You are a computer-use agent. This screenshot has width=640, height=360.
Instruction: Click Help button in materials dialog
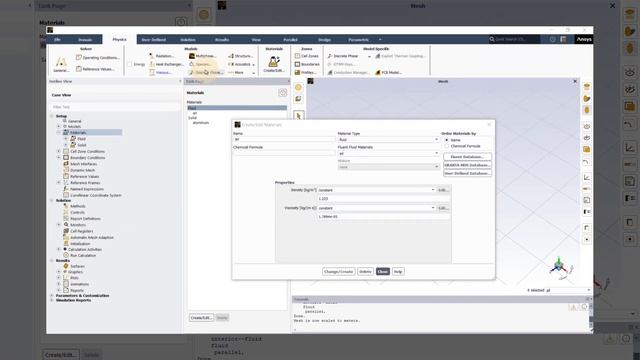pos(398,271)
